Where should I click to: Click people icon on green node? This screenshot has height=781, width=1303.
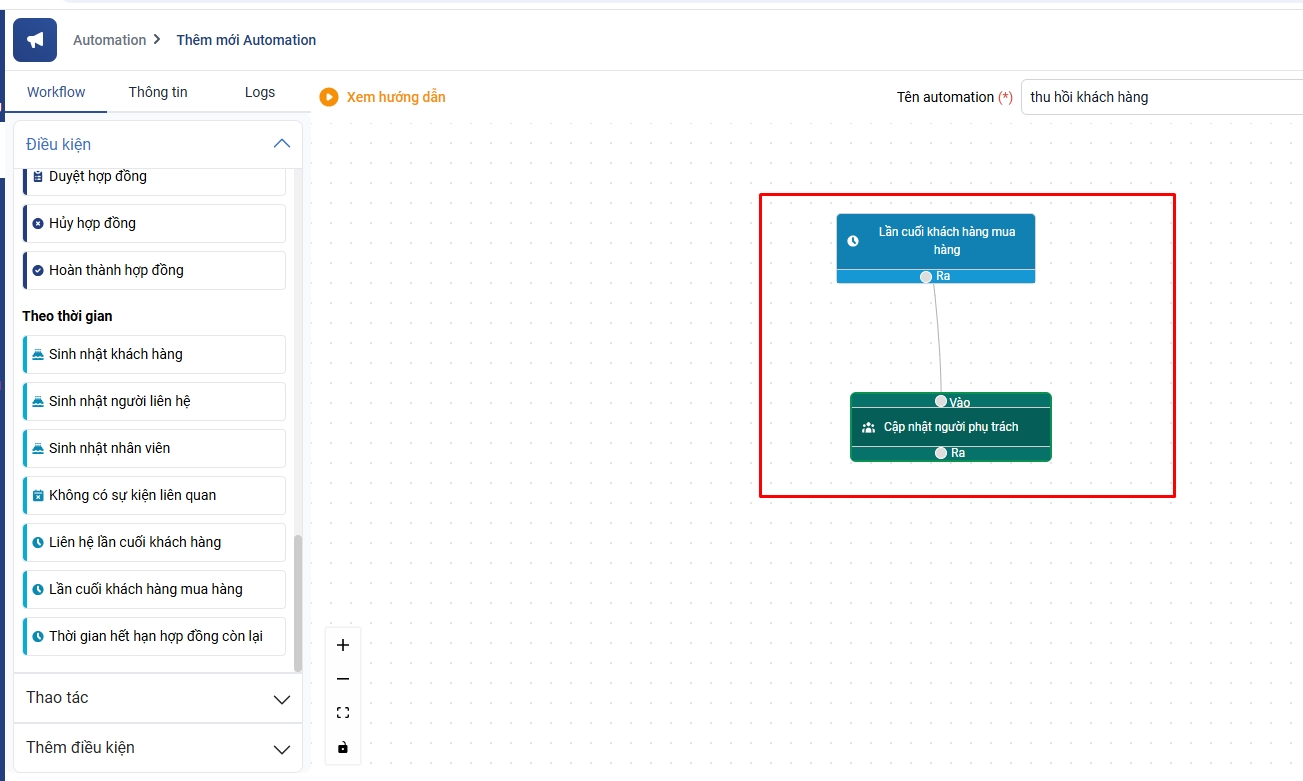tap(868, 427)
